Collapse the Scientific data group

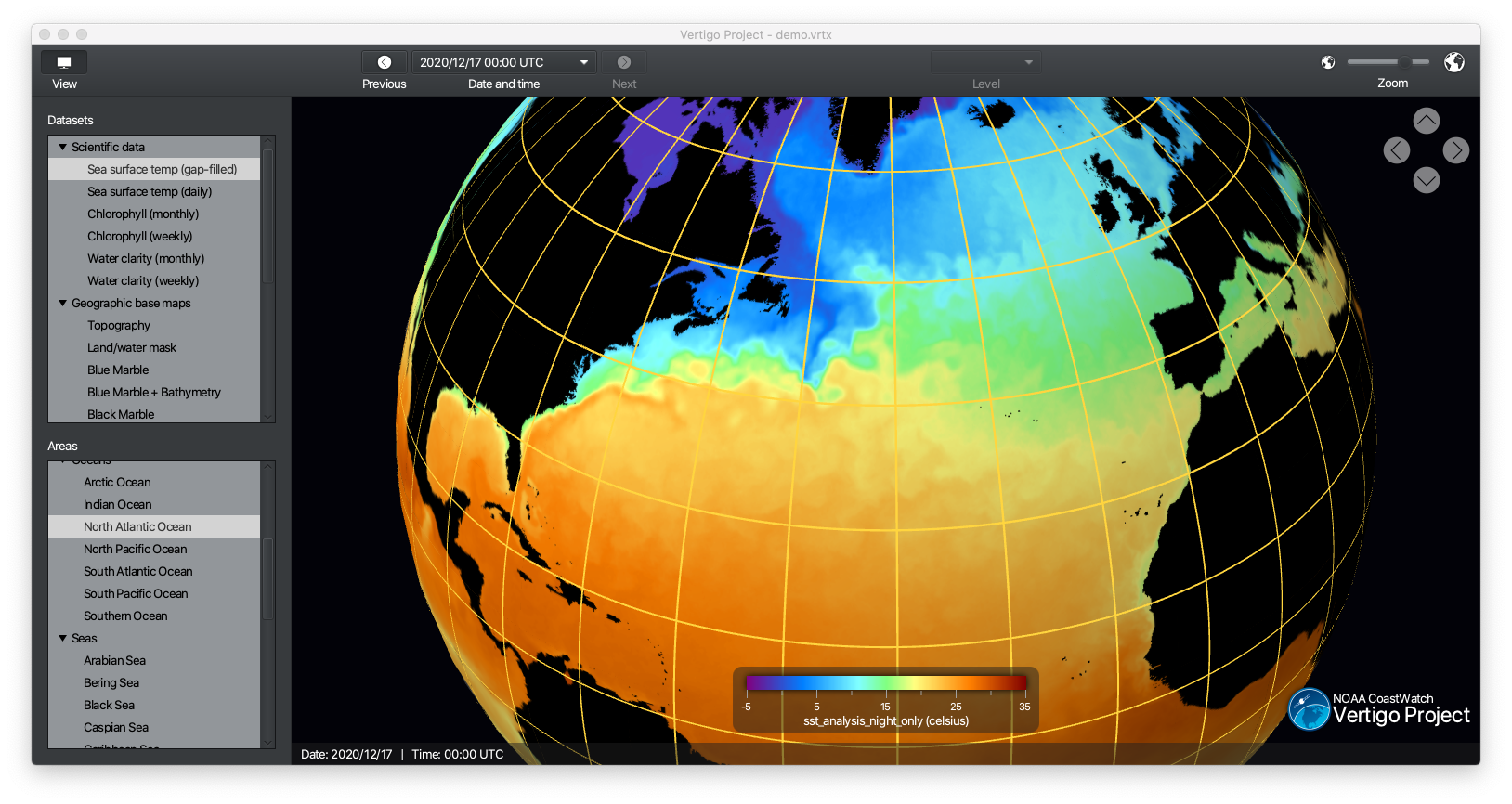tap(63, 147)
